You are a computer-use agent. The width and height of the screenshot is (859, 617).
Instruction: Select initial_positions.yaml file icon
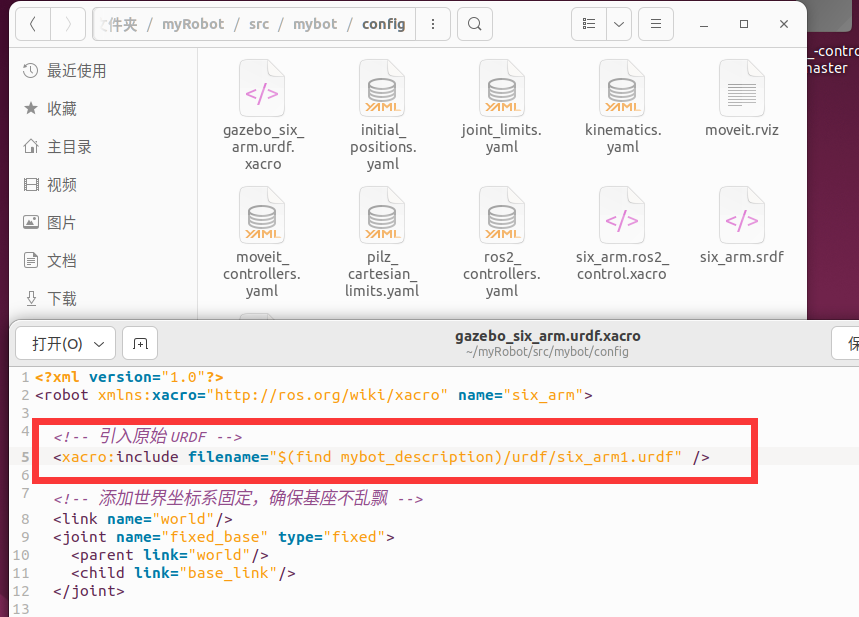(x=382, y=88)
